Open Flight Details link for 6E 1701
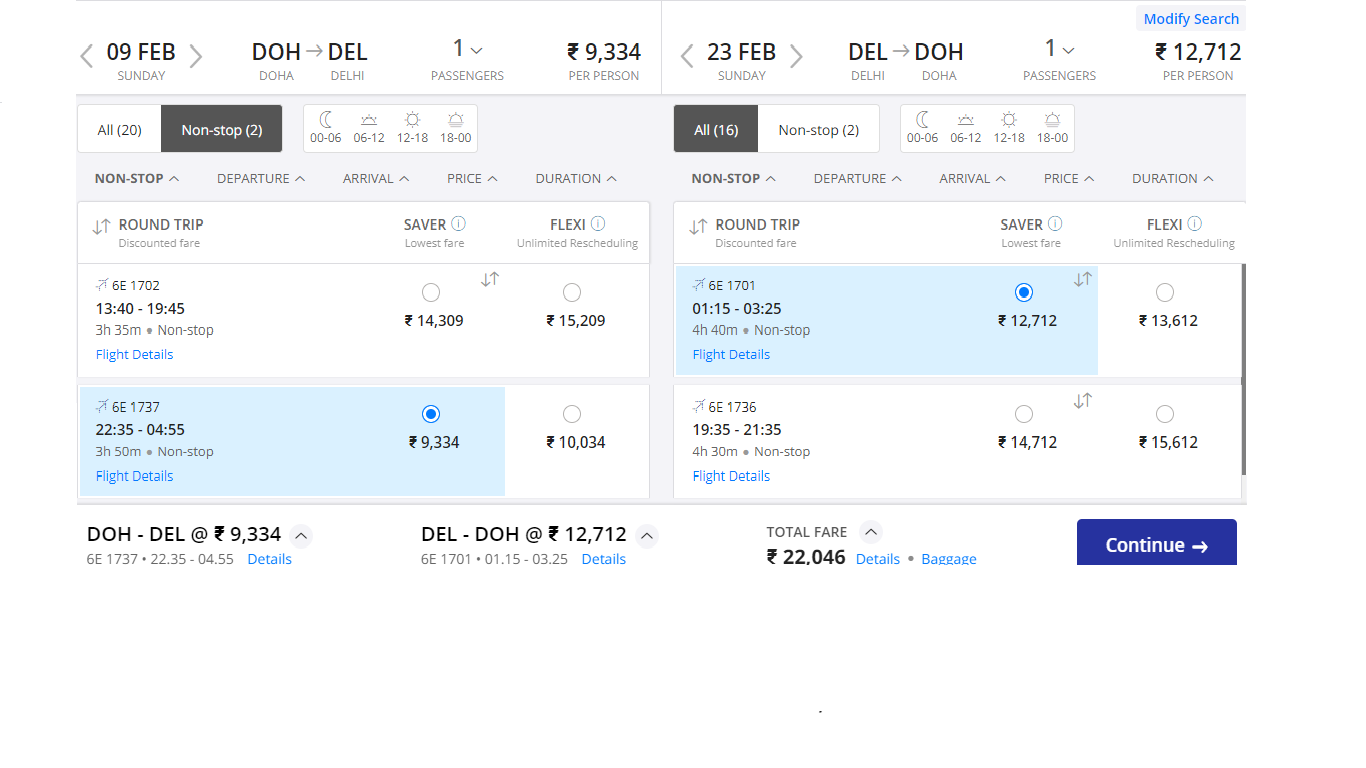 click(731, 354)
